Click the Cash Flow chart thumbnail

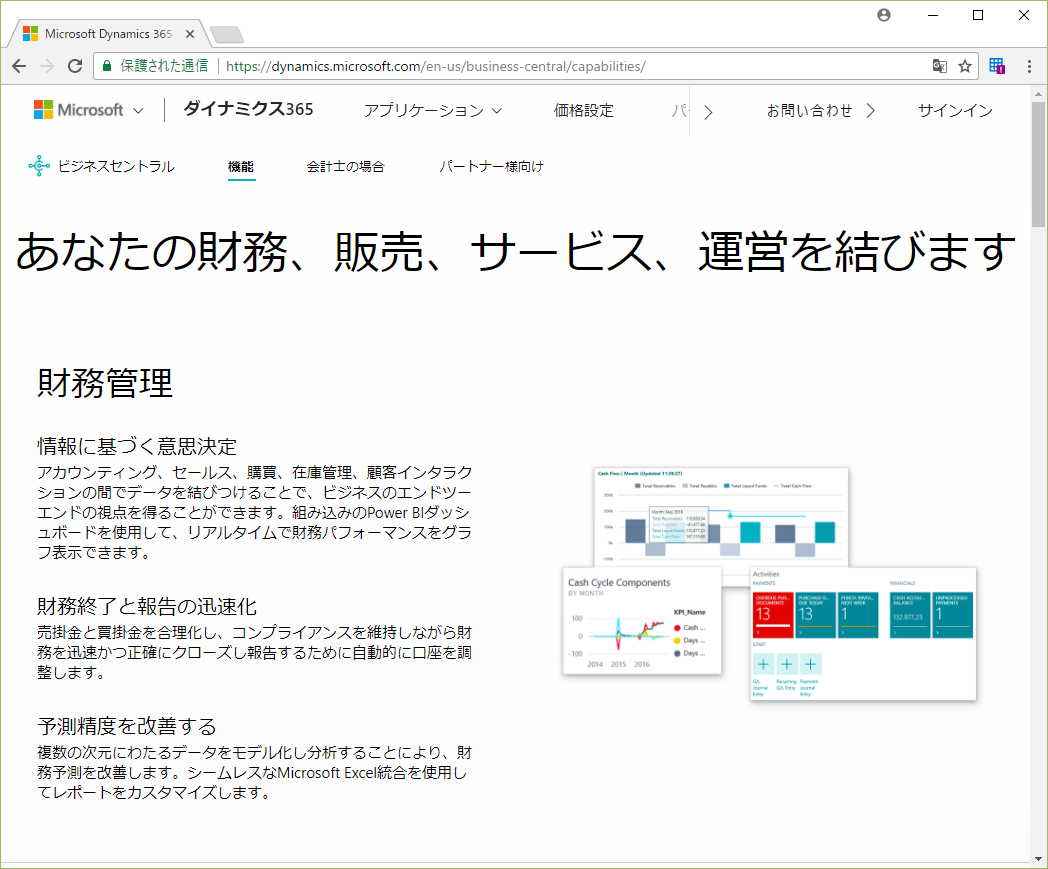[721, 515]
